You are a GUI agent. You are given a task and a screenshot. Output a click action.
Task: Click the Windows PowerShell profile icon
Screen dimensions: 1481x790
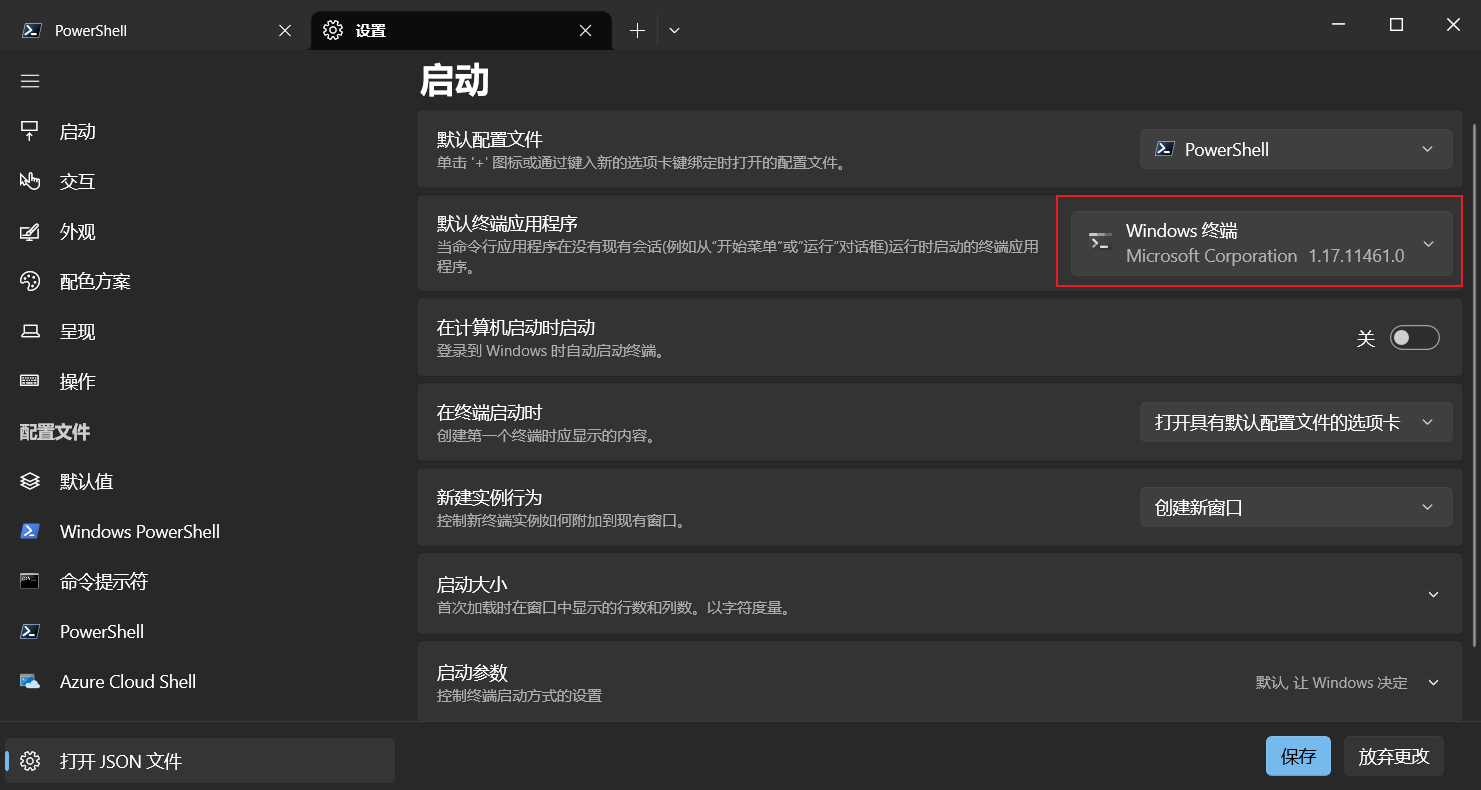point(30,531)
